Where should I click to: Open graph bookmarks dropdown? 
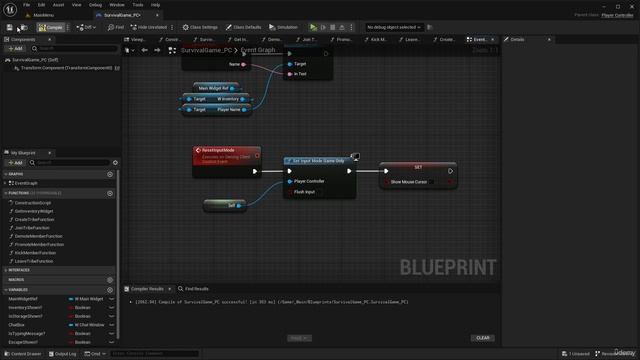129,50
